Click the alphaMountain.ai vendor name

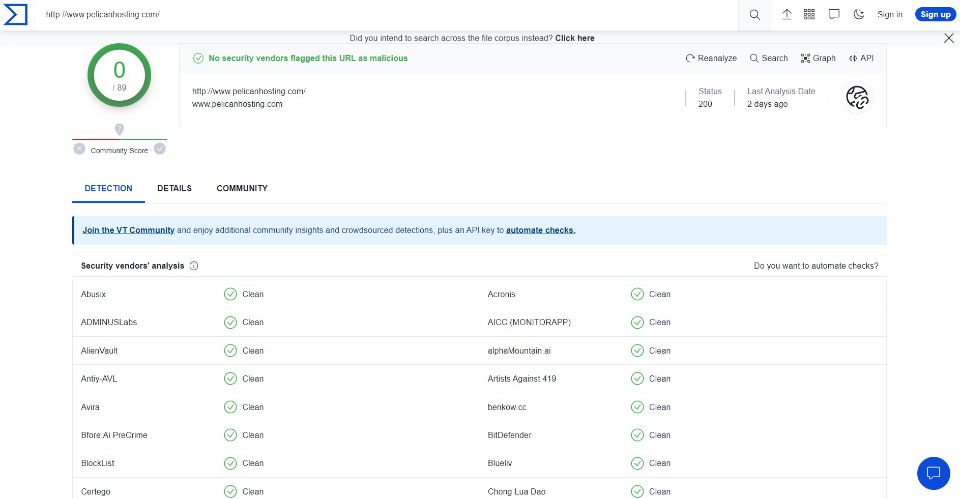[519, 351]
